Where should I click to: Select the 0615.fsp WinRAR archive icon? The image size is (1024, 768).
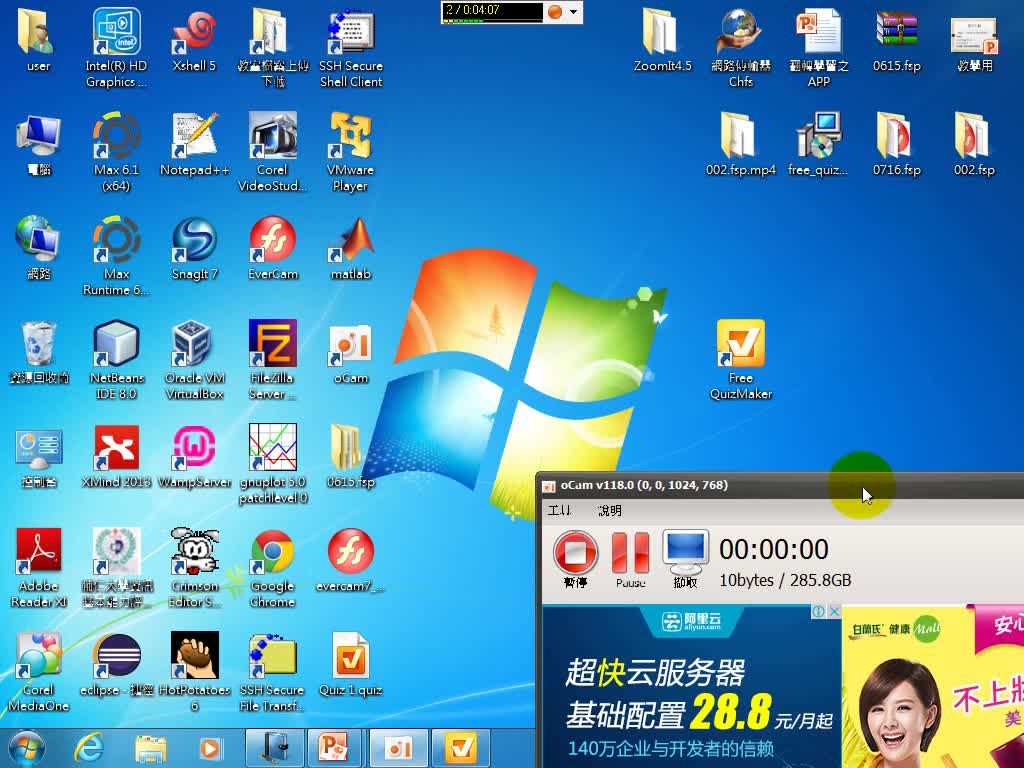pos(897,40)
